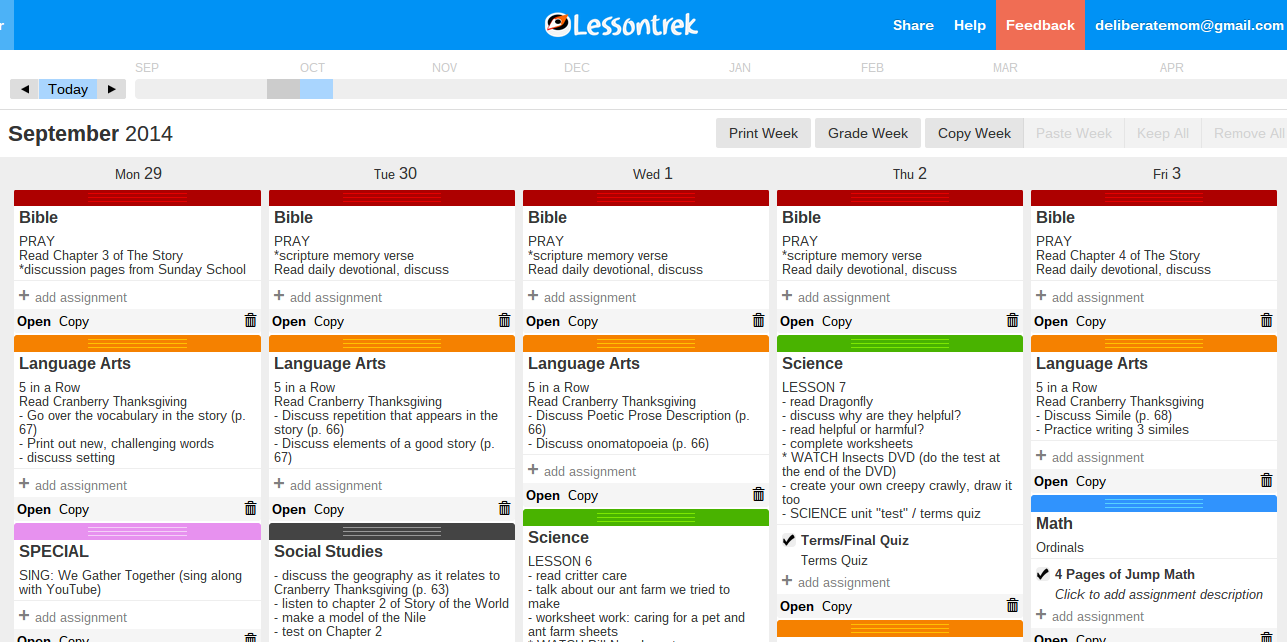
Task: Copy Monday's Bible lesson
Action: [x=74, y=321]
